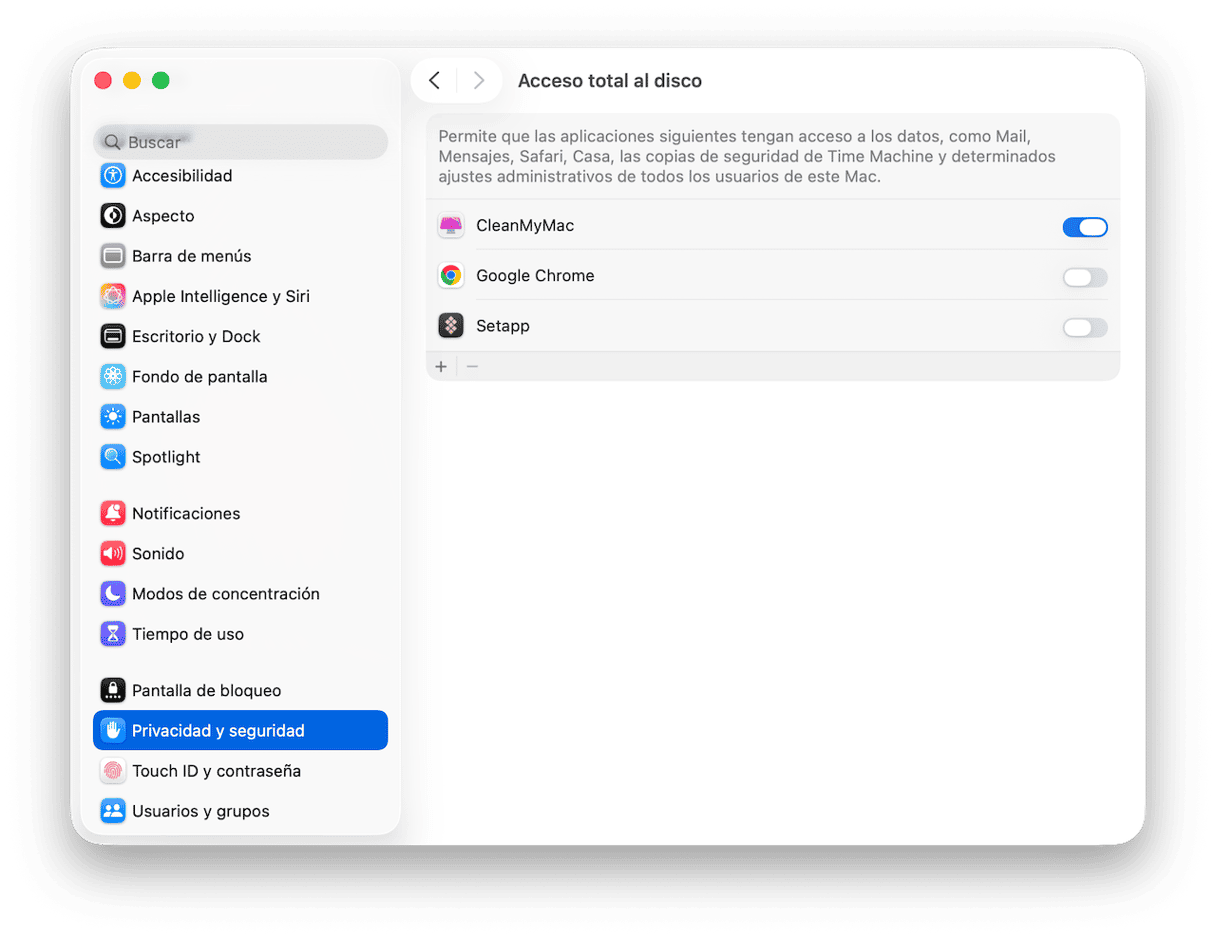This screenshot has height=938, width=1216.
Task: Select Modos de concentración in sidebar
Action: [225, 594]
